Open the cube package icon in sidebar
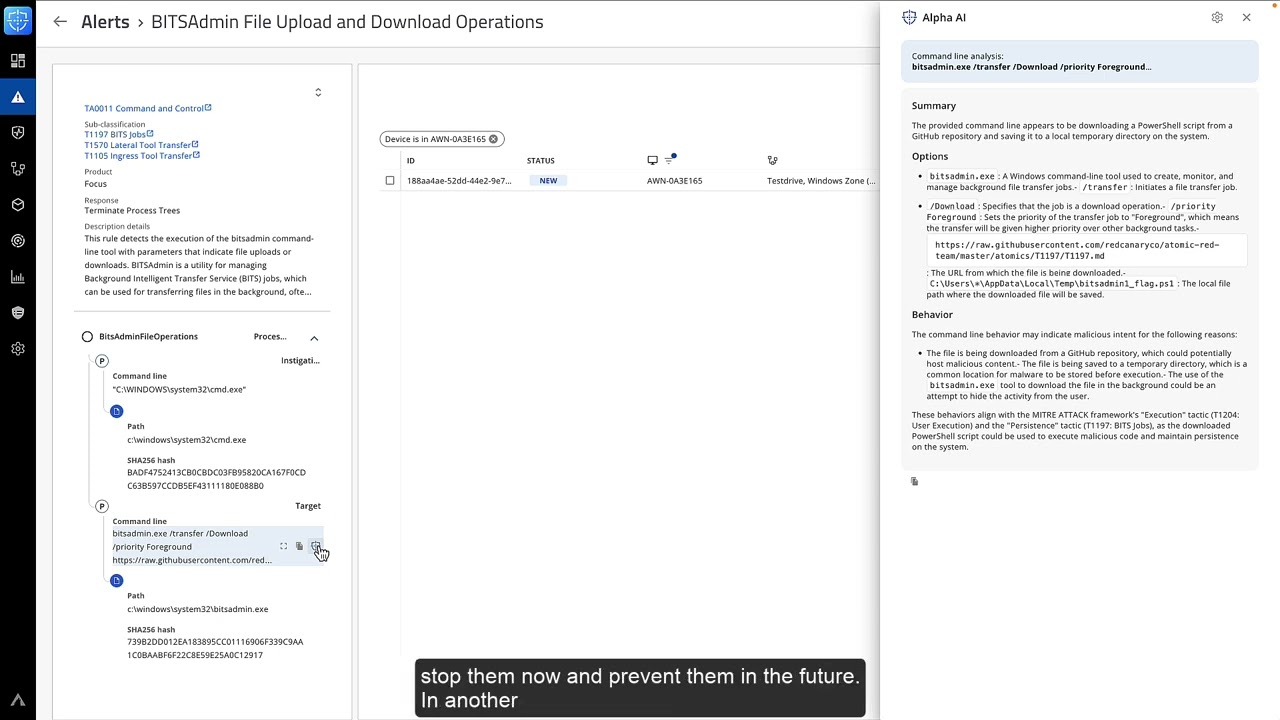Viewport: 1280px width, 720px height. point(18,205)
